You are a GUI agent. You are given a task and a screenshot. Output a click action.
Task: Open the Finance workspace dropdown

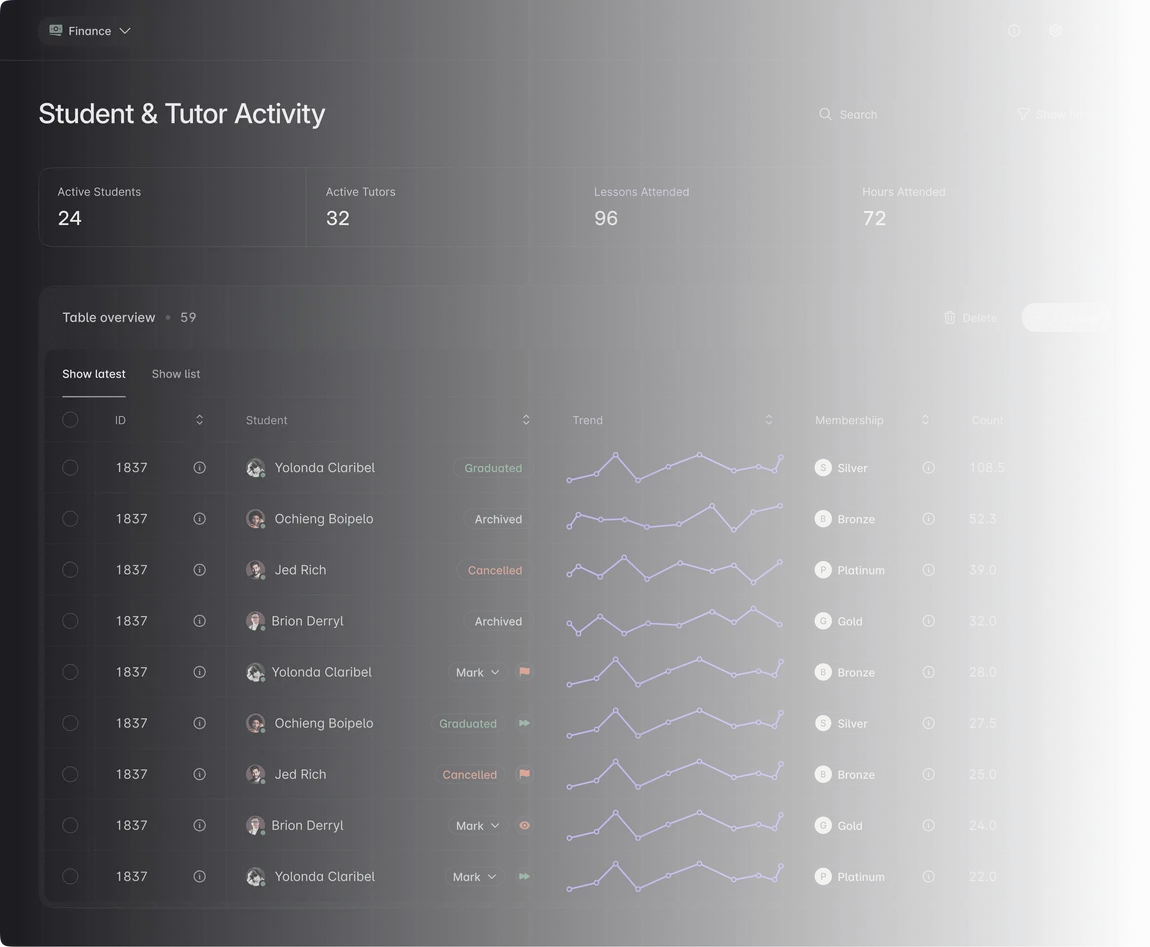[x=89, y=31]
